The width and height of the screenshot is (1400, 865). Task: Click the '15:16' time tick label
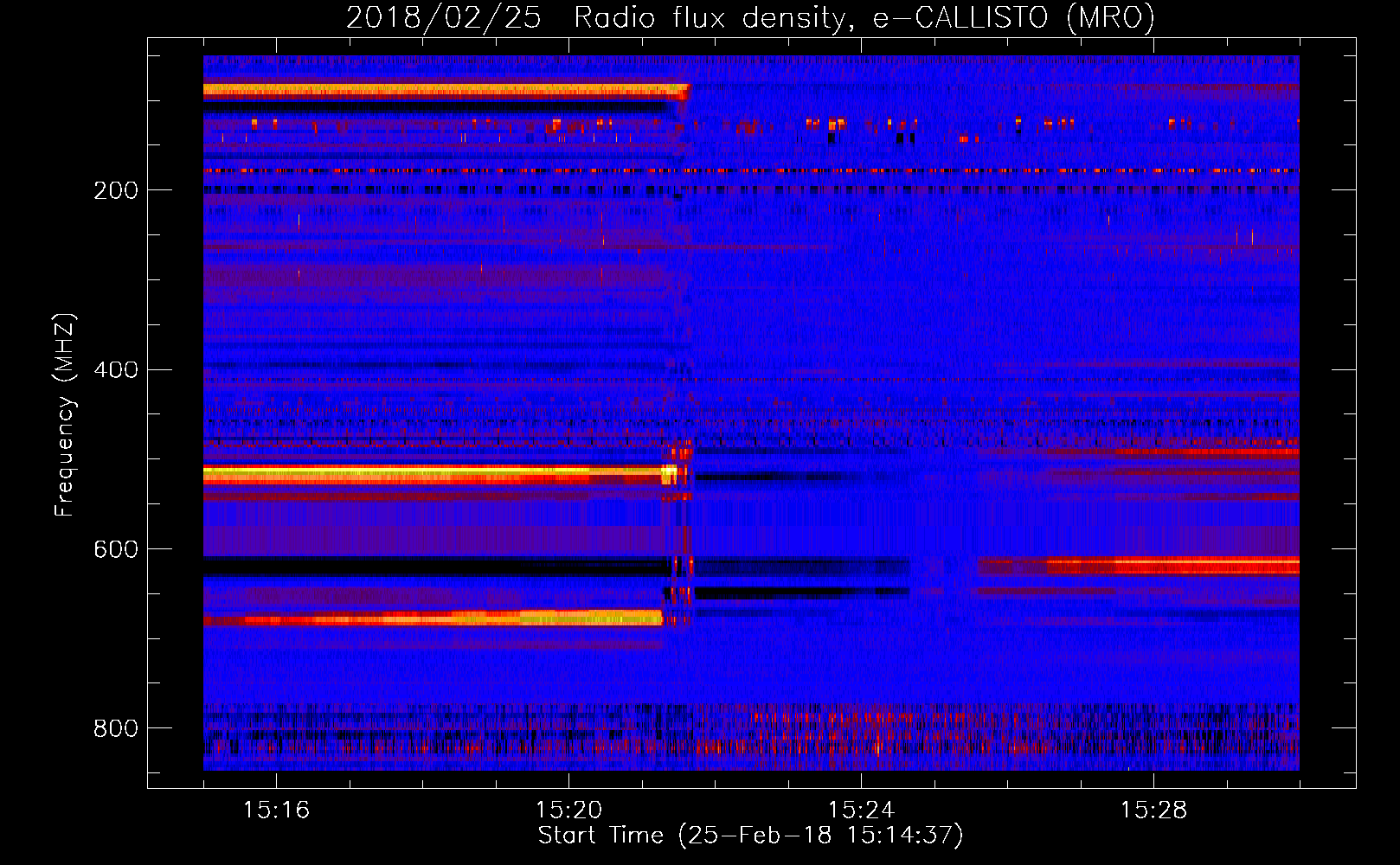point(276,810)
